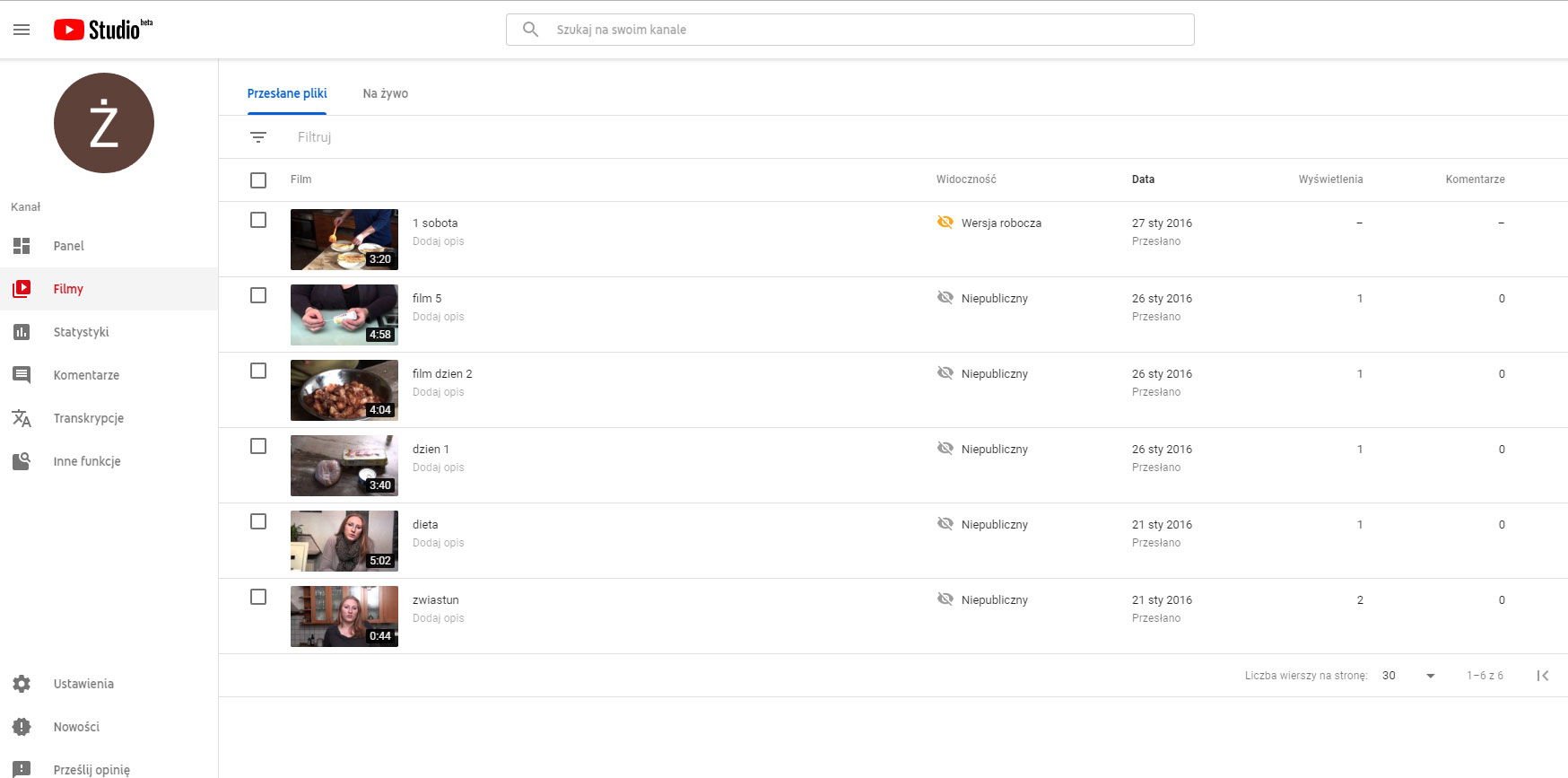Open the Panel dashboard icon

tap(22, 246)
